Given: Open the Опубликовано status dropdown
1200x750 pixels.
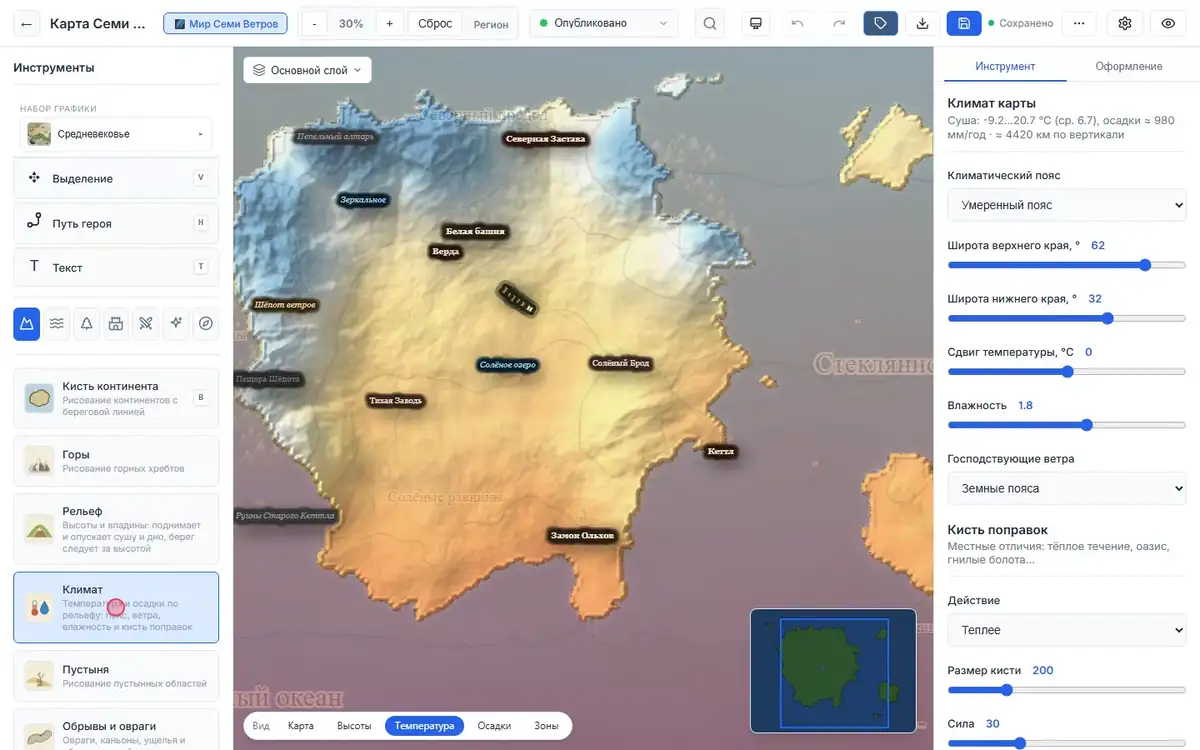Looking at the screenshot, I should (x=603, y=23).
